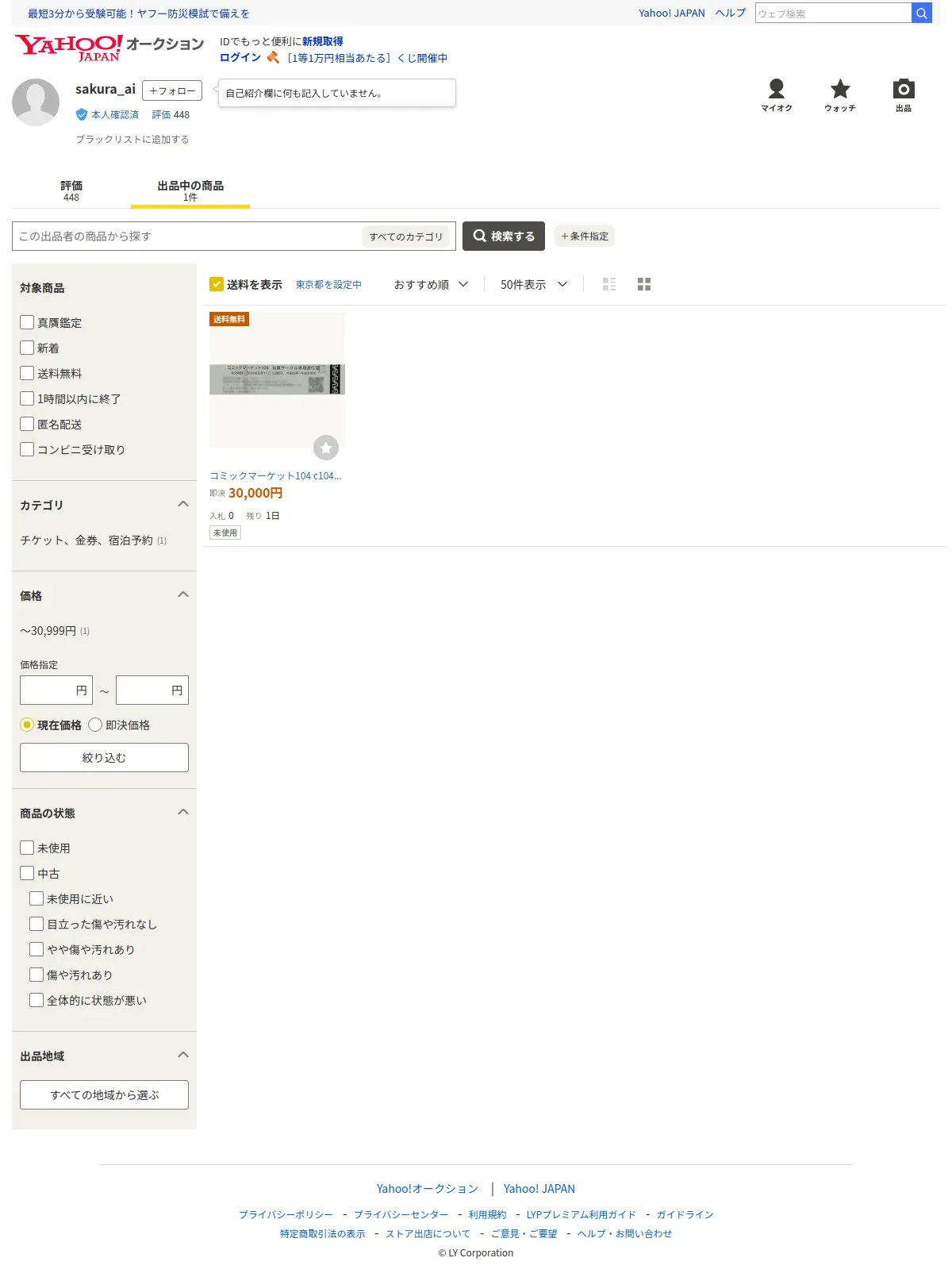Click the 絞り込む button
This screenshot has width=952, height=1273.
[104, 758]
